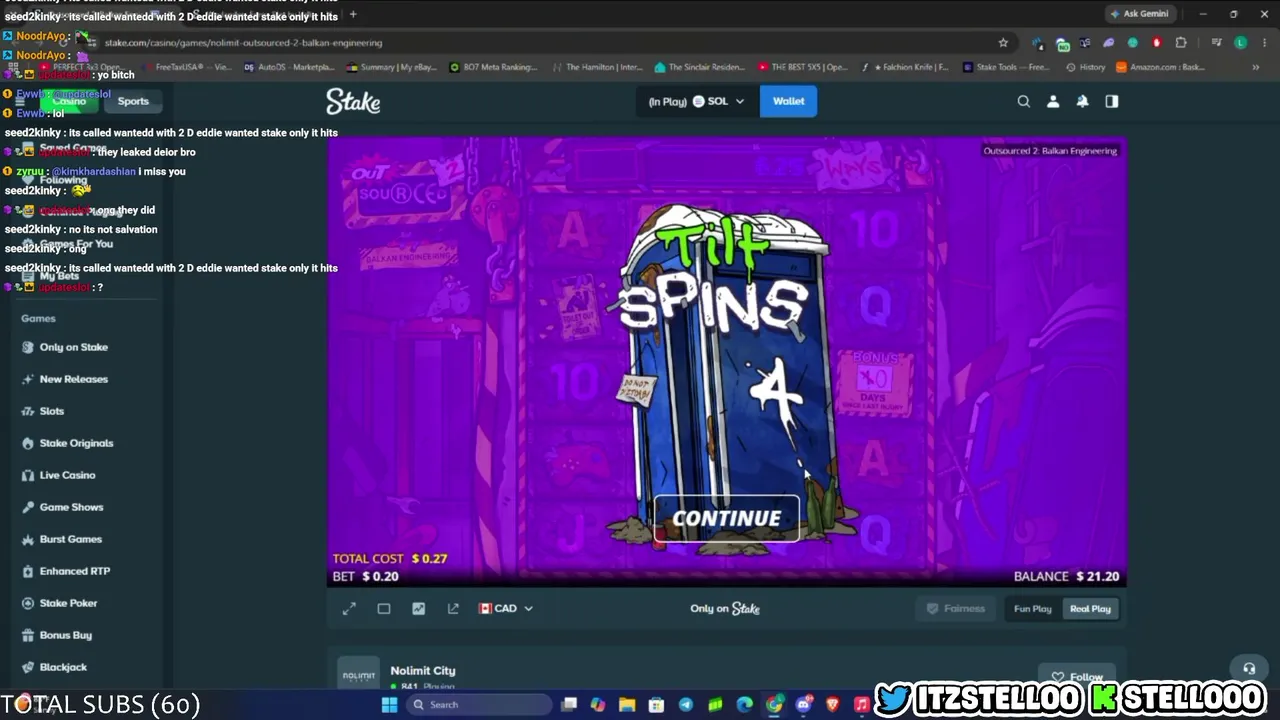Screen dimensions: 1280x720
Task: Follow Nolimit City provider
Action: point(1077,676)
